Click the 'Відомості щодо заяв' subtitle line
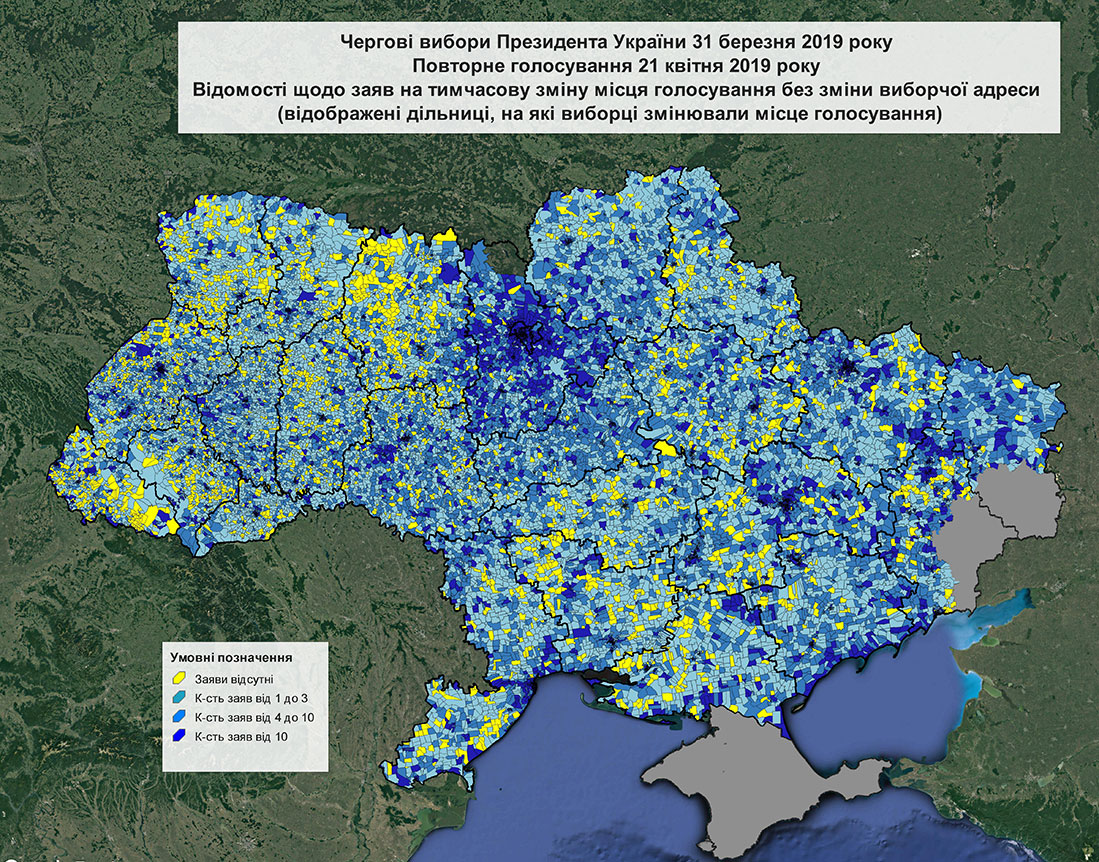Screen dimensions: 1099x862 click(x=617, y=90)
